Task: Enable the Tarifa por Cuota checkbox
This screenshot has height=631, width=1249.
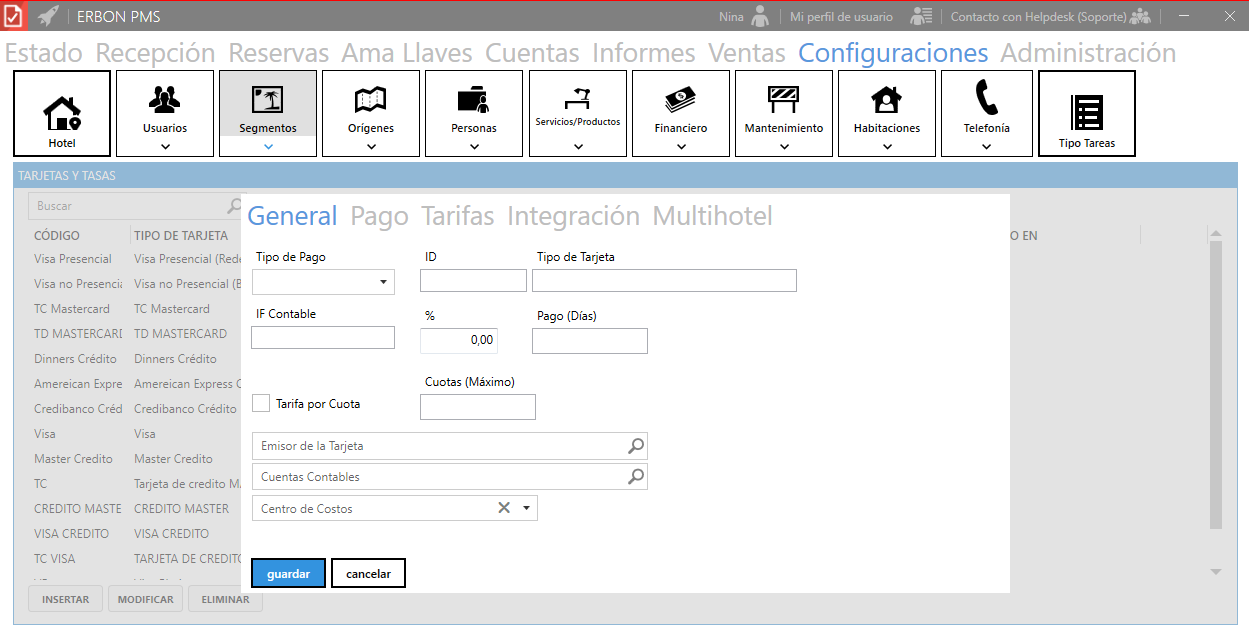Action: pyautogui.click(x=261, y=403)
